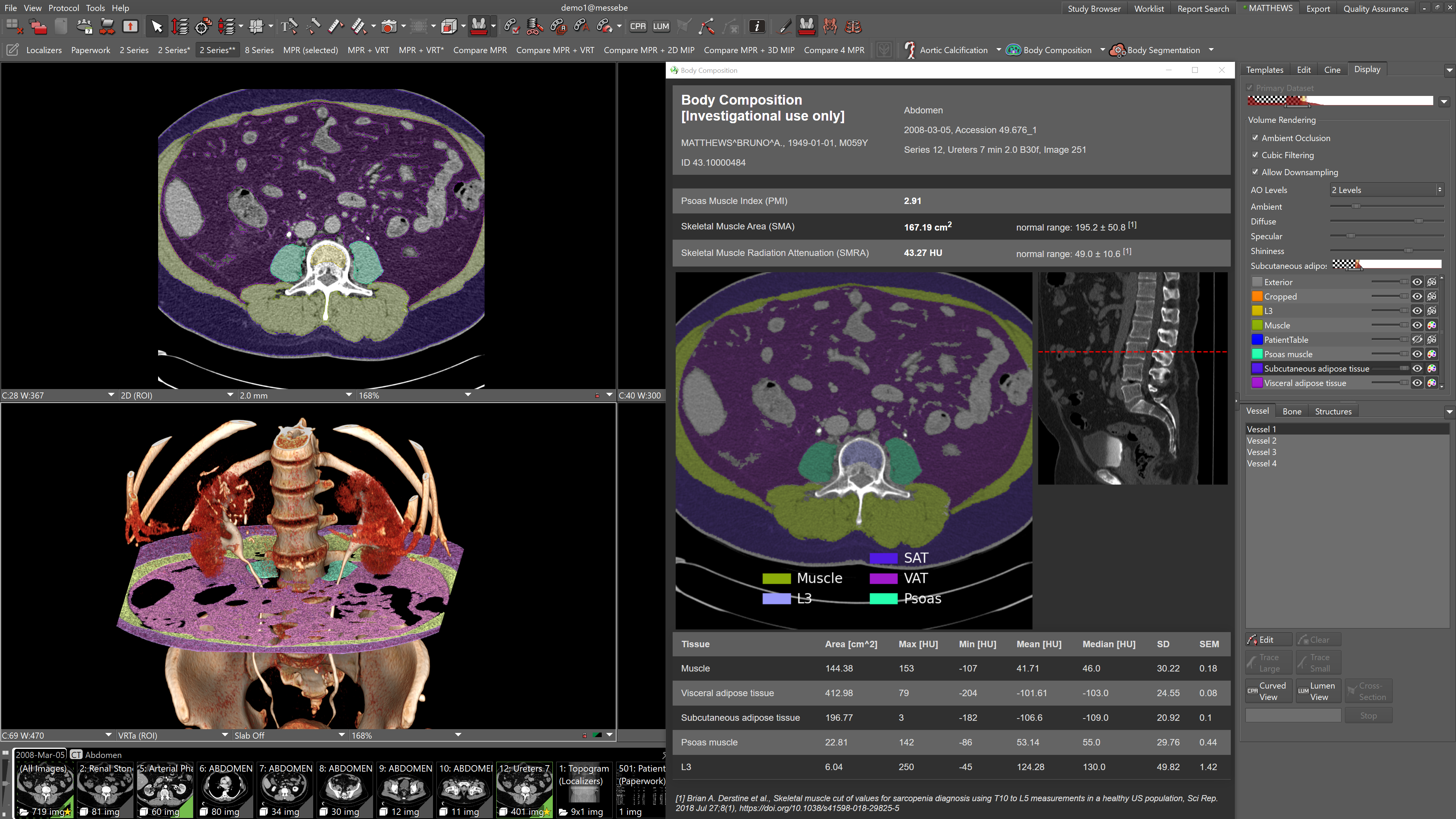Viewport: 1456px width, 819px height.
Task: Click the Report Search button
Action: pyautogui.click(x=1203, y=8)
